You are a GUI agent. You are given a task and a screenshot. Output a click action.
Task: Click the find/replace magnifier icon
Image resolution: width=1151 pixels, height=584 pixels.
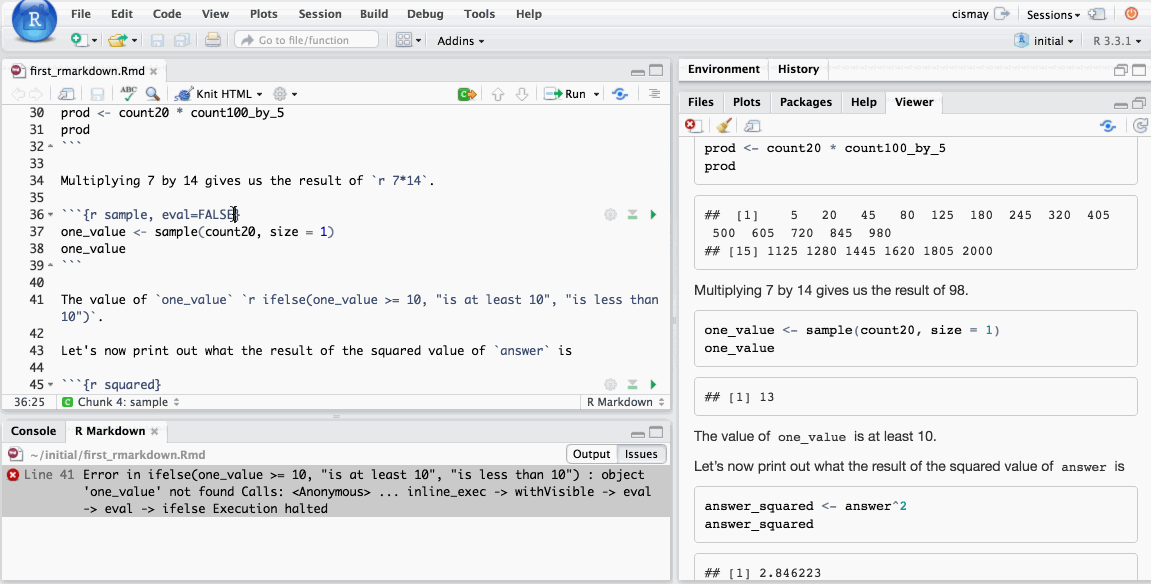coord(153,94)
